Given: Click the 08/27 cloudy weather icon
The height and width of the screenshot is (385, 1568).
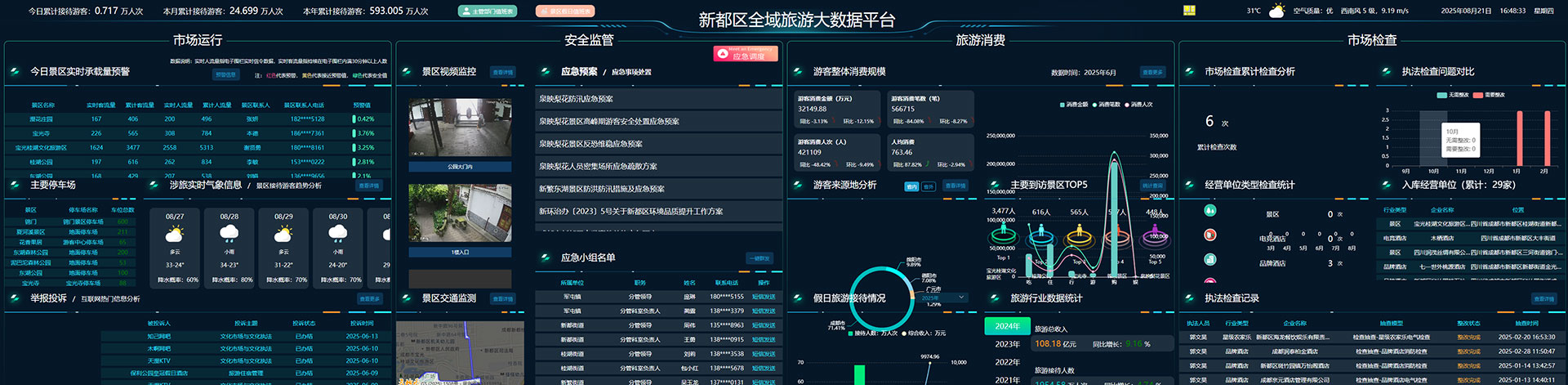Looking at the screenshot, I should click(175, 234).
